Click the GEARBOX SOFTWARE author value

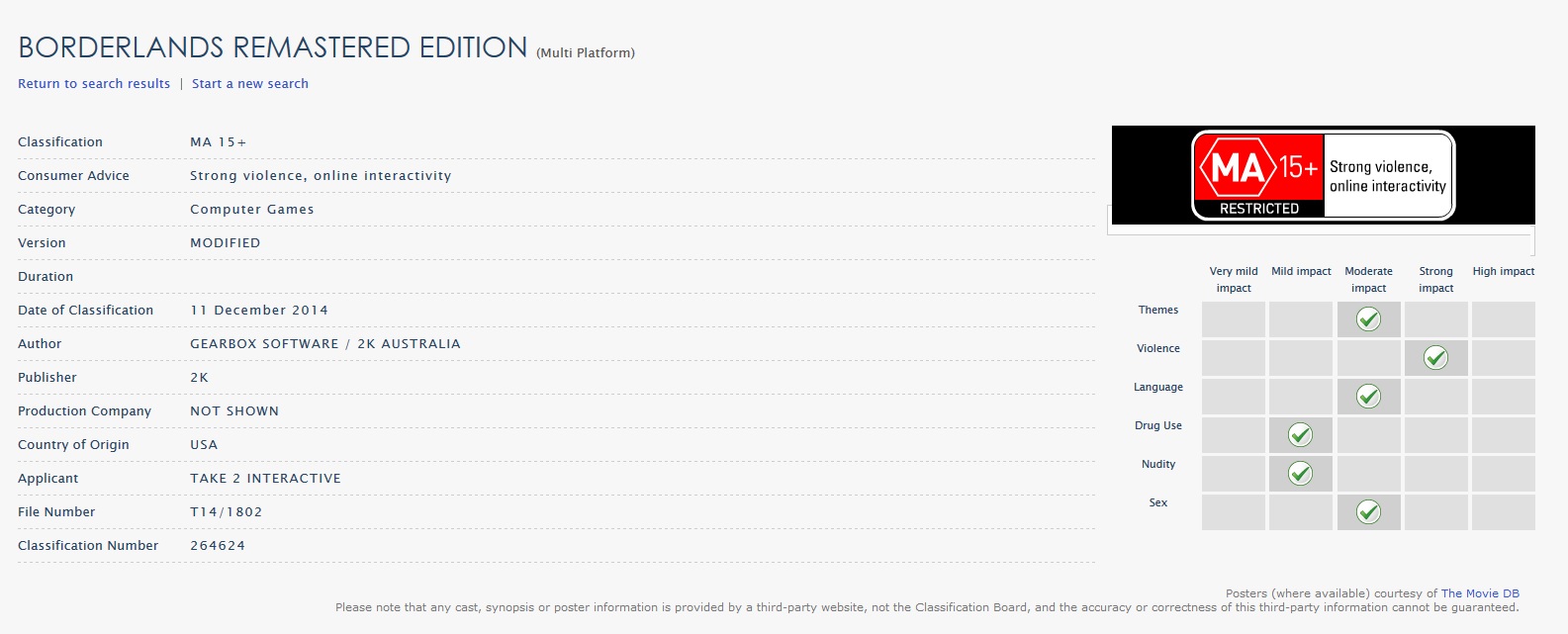pyautogui.click(x=264, y=344)
